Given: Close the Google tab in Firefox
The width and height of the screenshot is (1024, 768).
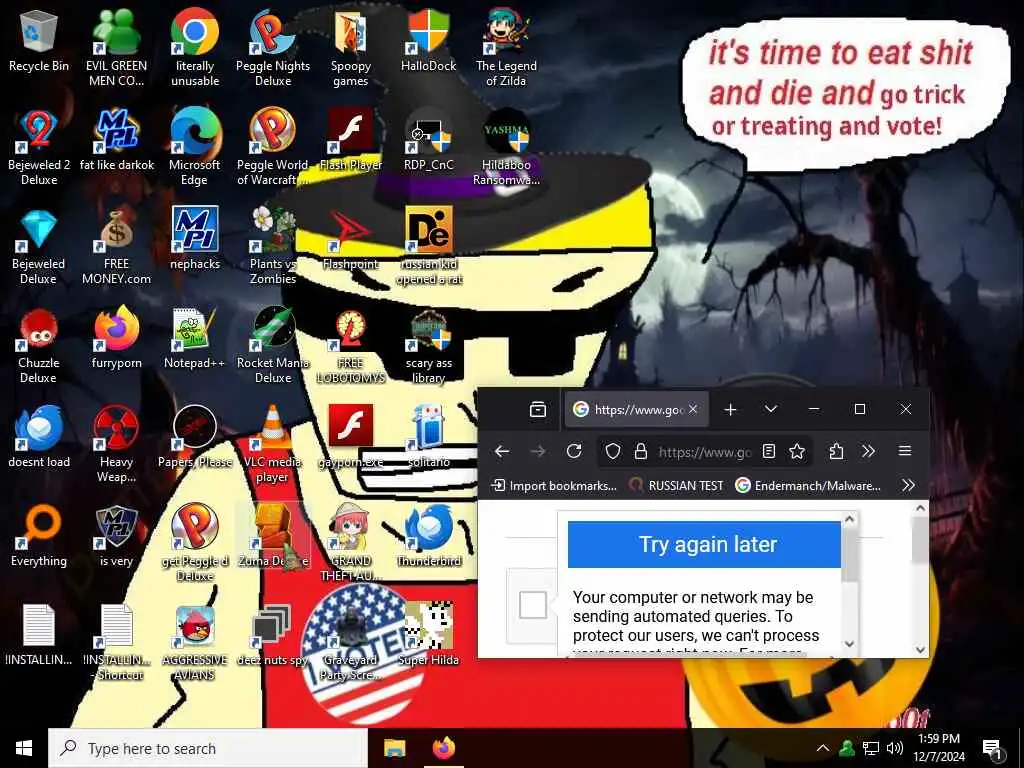Looking at the screenshot, I should point(693,409).
